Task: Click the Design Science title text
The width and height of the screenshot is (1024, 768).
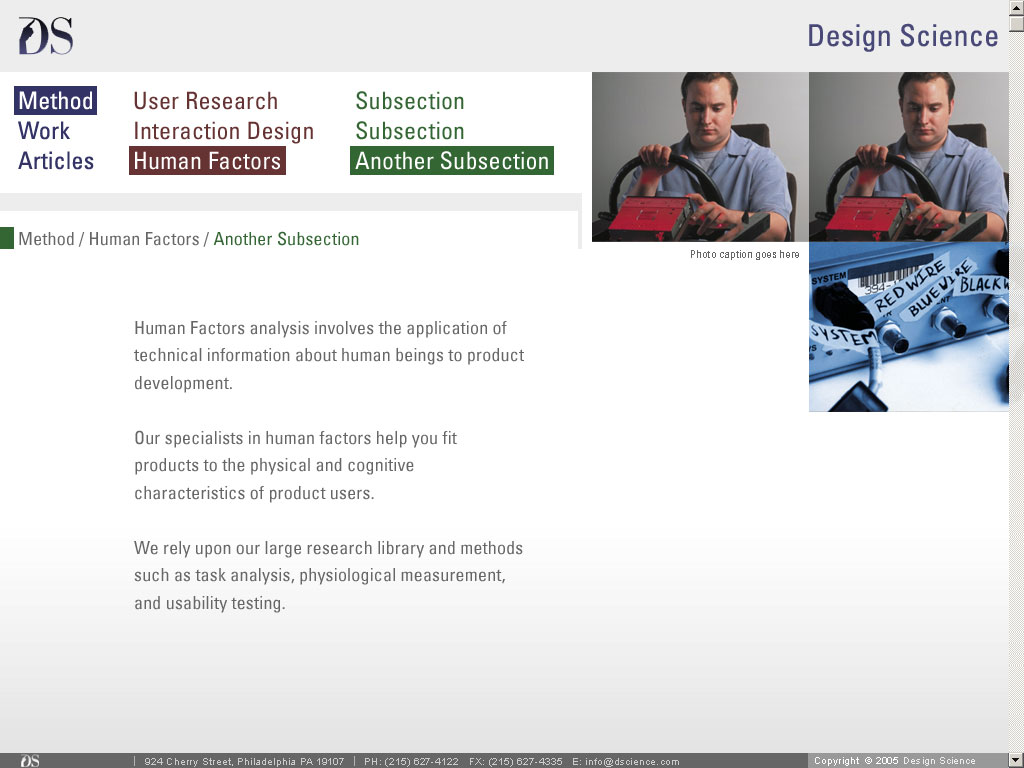Action: pos(902,36)
